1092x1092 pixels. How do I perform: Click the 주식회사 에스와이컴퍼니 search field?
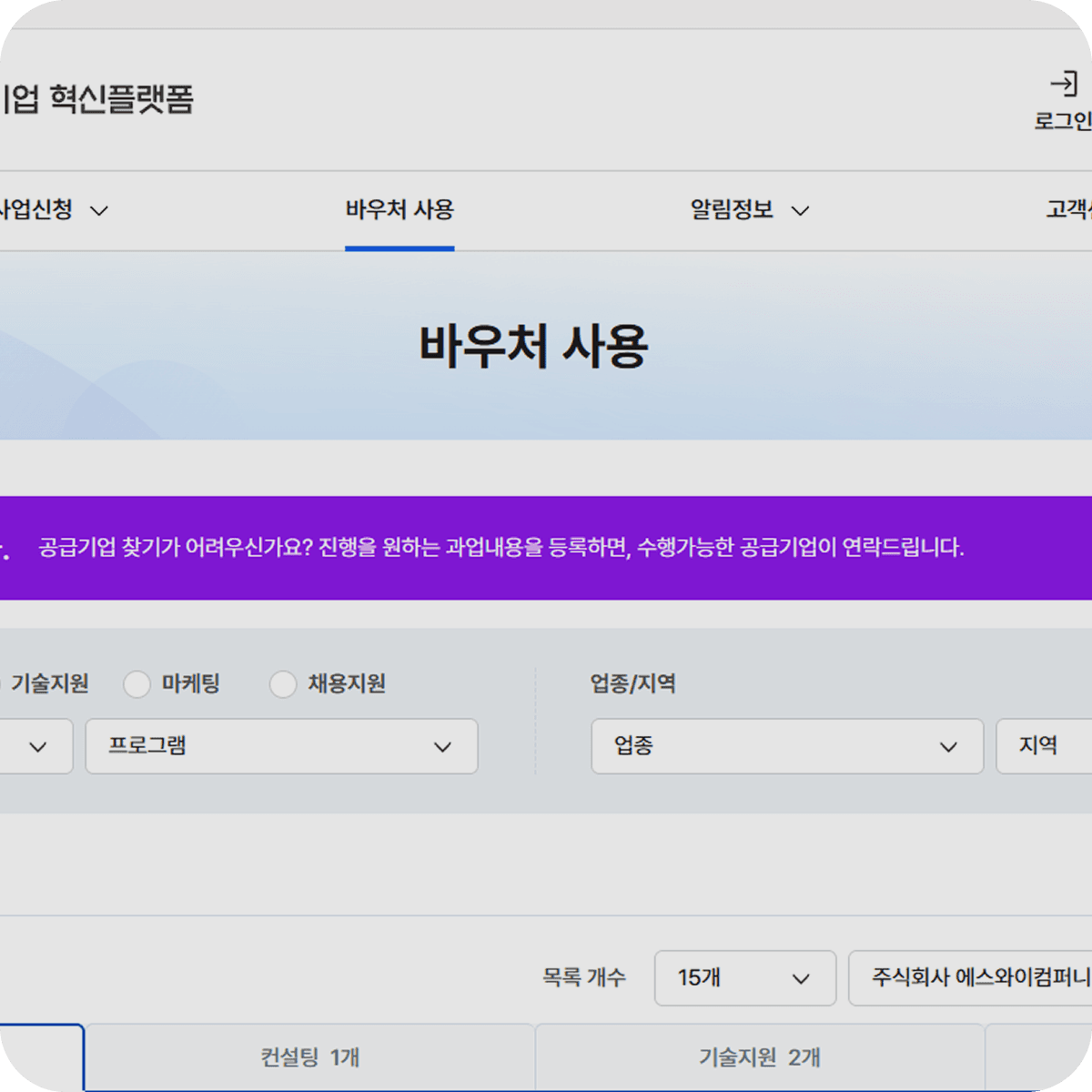(970, 978)
